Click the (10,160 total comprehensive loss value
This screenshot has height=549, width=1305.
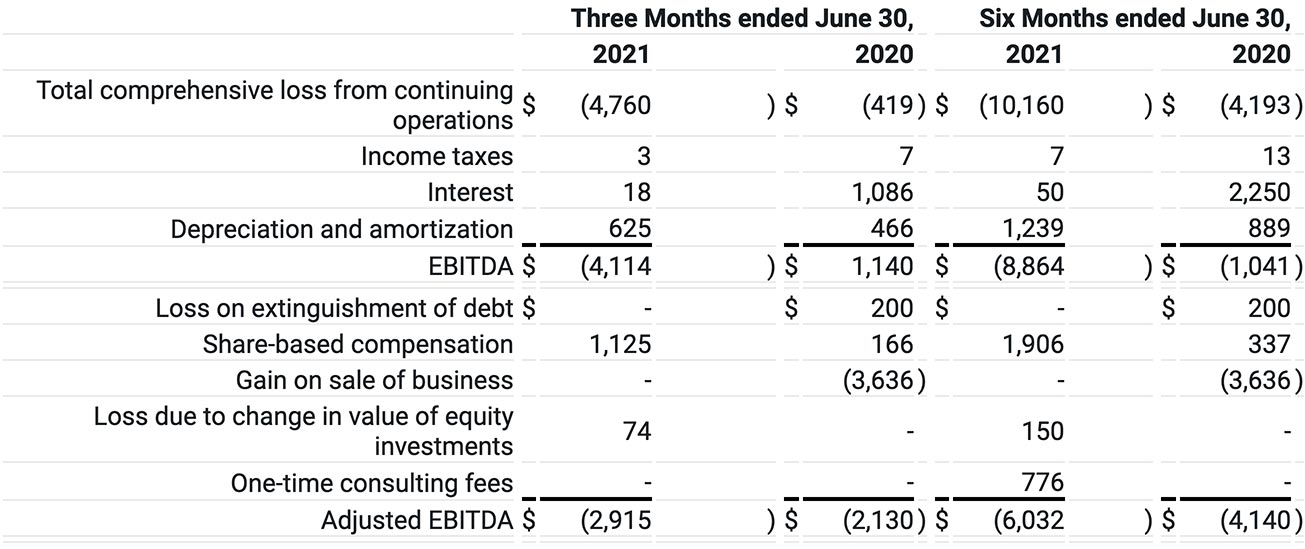1021,105
